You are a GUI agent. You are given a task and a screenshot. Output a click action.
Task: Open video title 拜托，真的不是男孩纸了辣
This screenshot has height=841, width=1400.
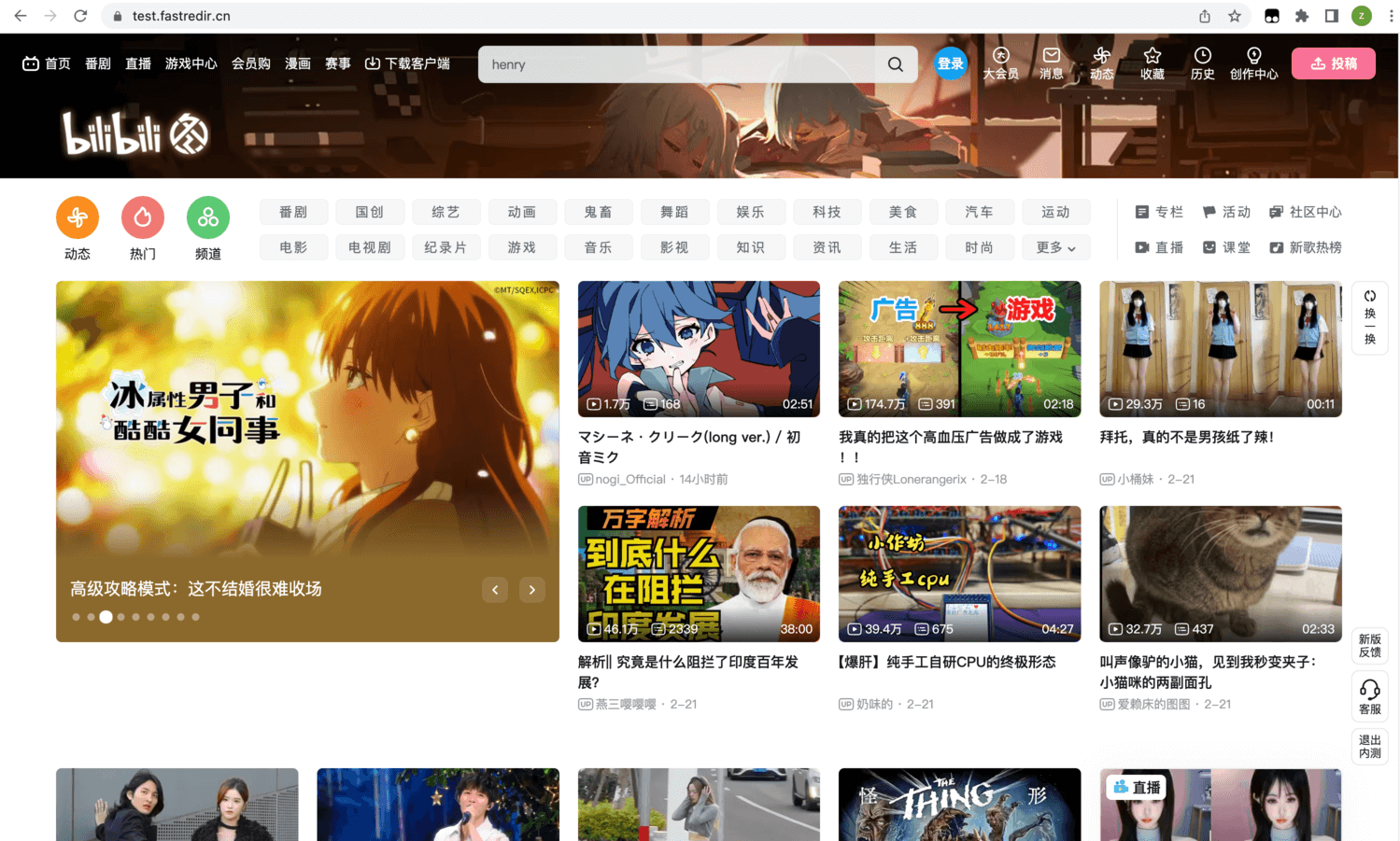click(x=1186, y=437)
